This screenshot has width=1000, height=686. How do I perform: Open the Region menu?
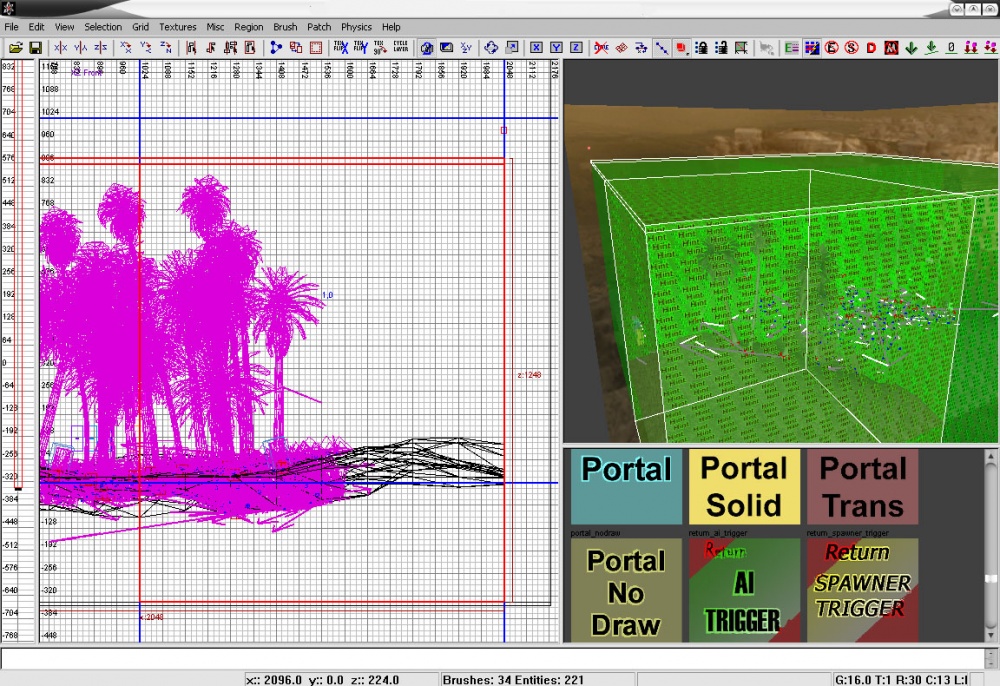click(248, 27)
